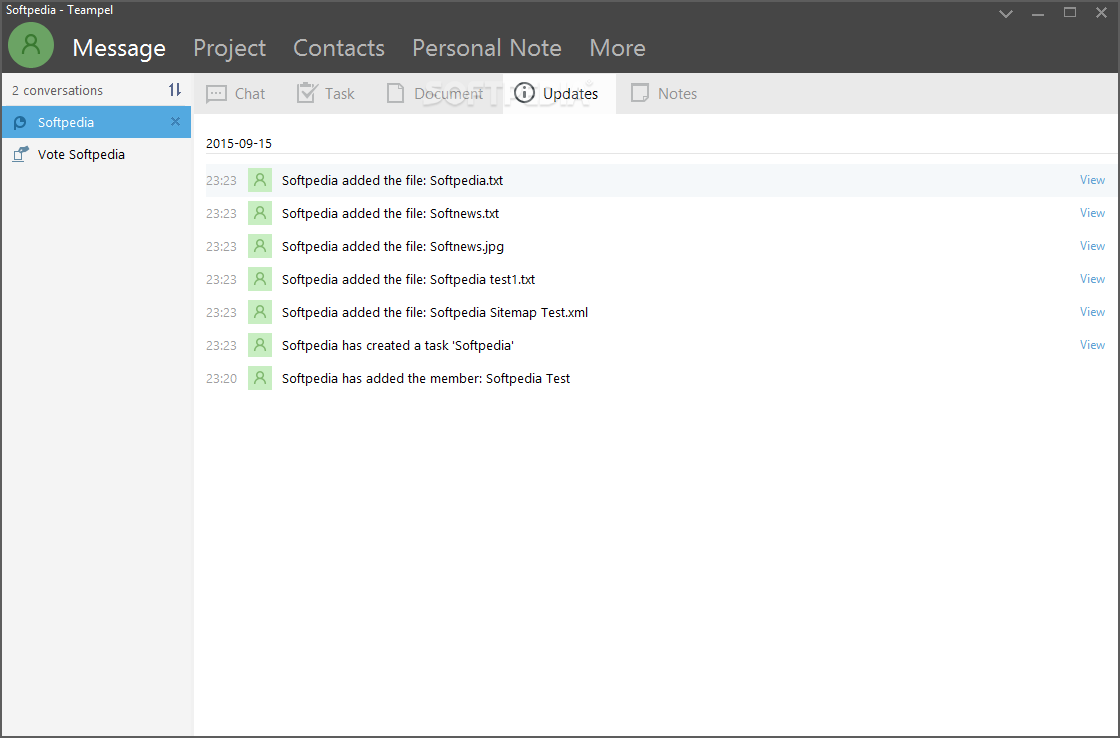This screenshot has width=1120, height=738.
Task: Click the conversation sort arrows icon
Action: click(175, 90)
